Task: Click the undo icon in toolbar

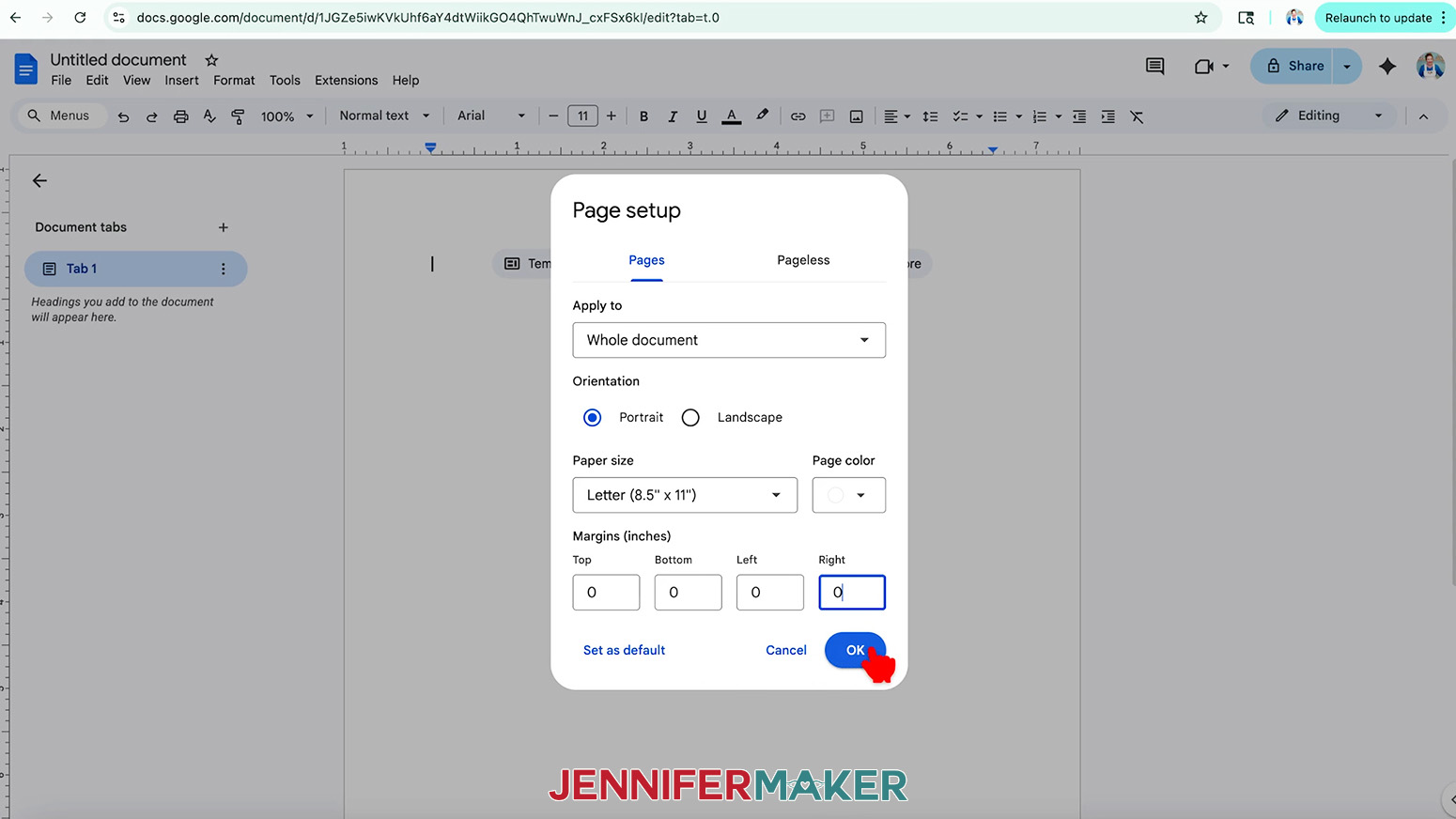Action: coord(123,116)
